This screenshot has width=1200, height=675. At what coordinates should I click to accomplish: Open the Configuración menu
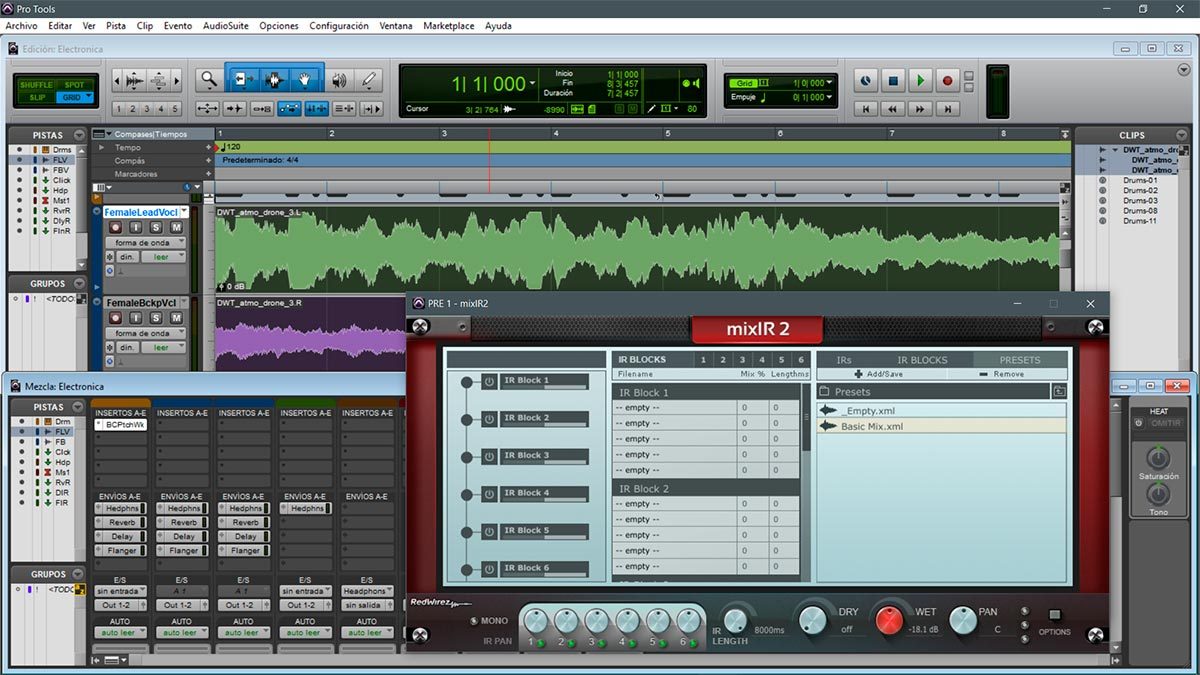click(339, 26)
